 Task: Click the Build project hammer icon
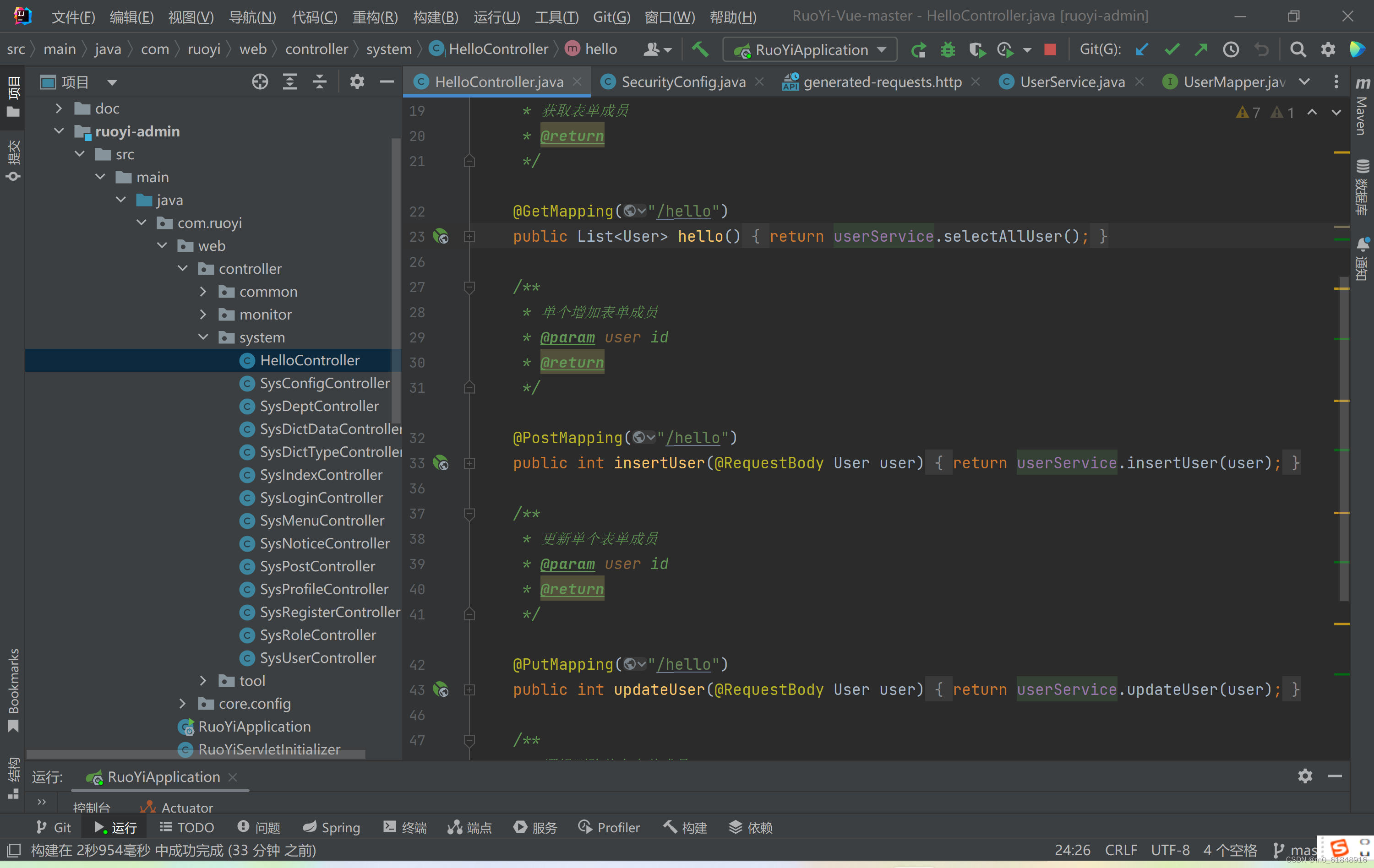click(700, 49)
